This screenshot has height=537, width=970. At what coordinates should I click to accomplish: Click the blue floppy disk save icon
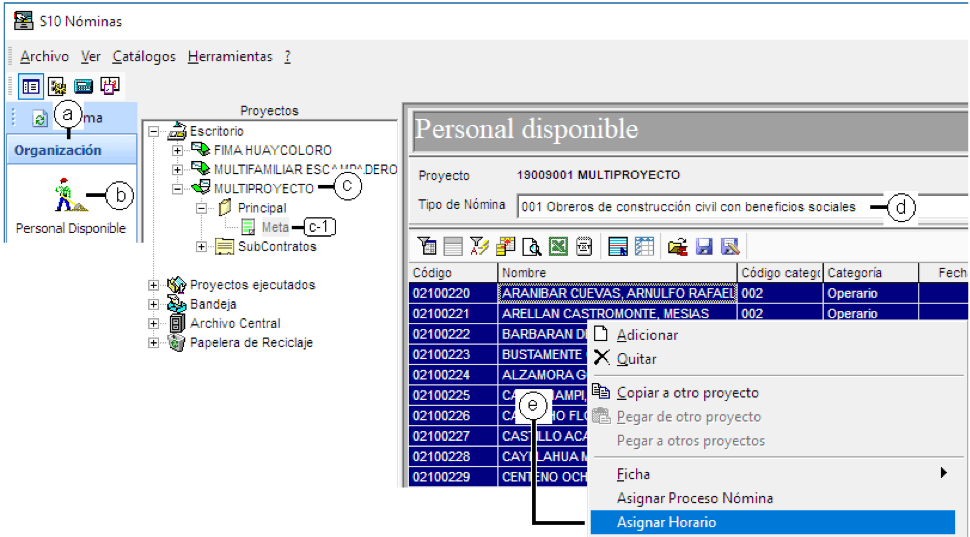[705, 247]
